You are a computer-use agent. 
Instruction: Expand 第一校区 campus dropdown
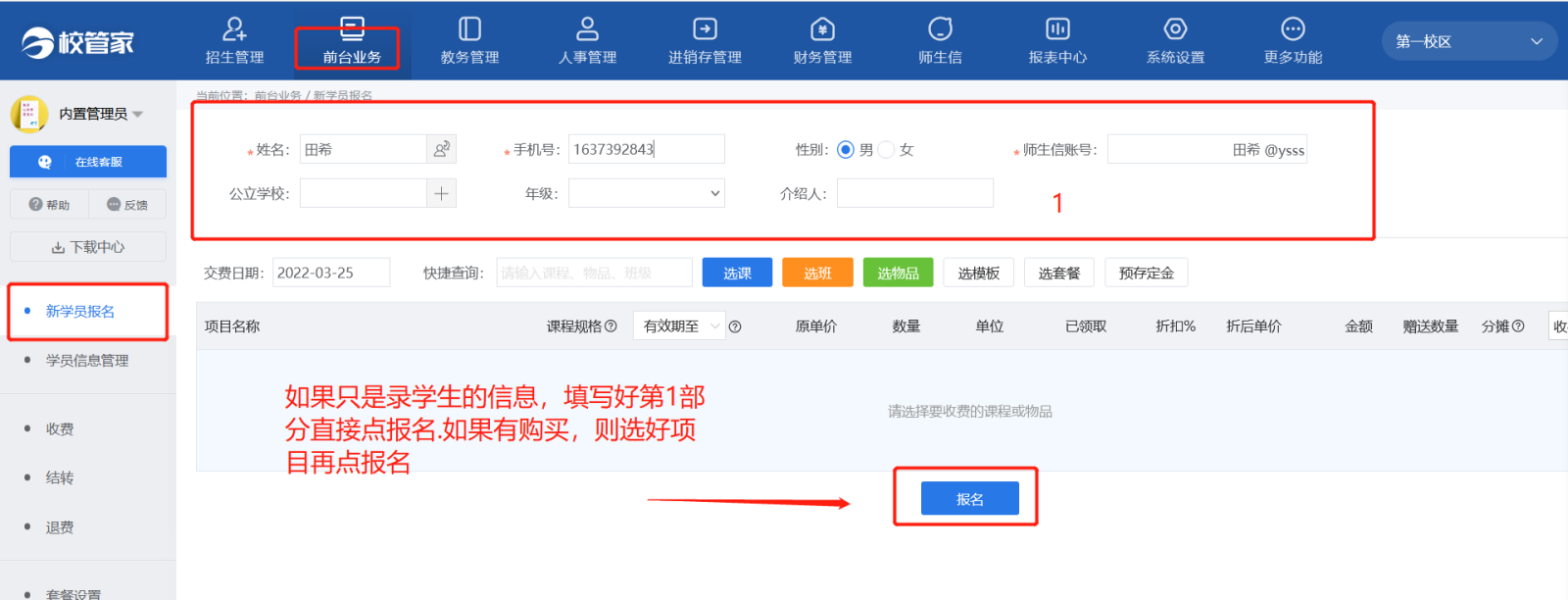1470,41
